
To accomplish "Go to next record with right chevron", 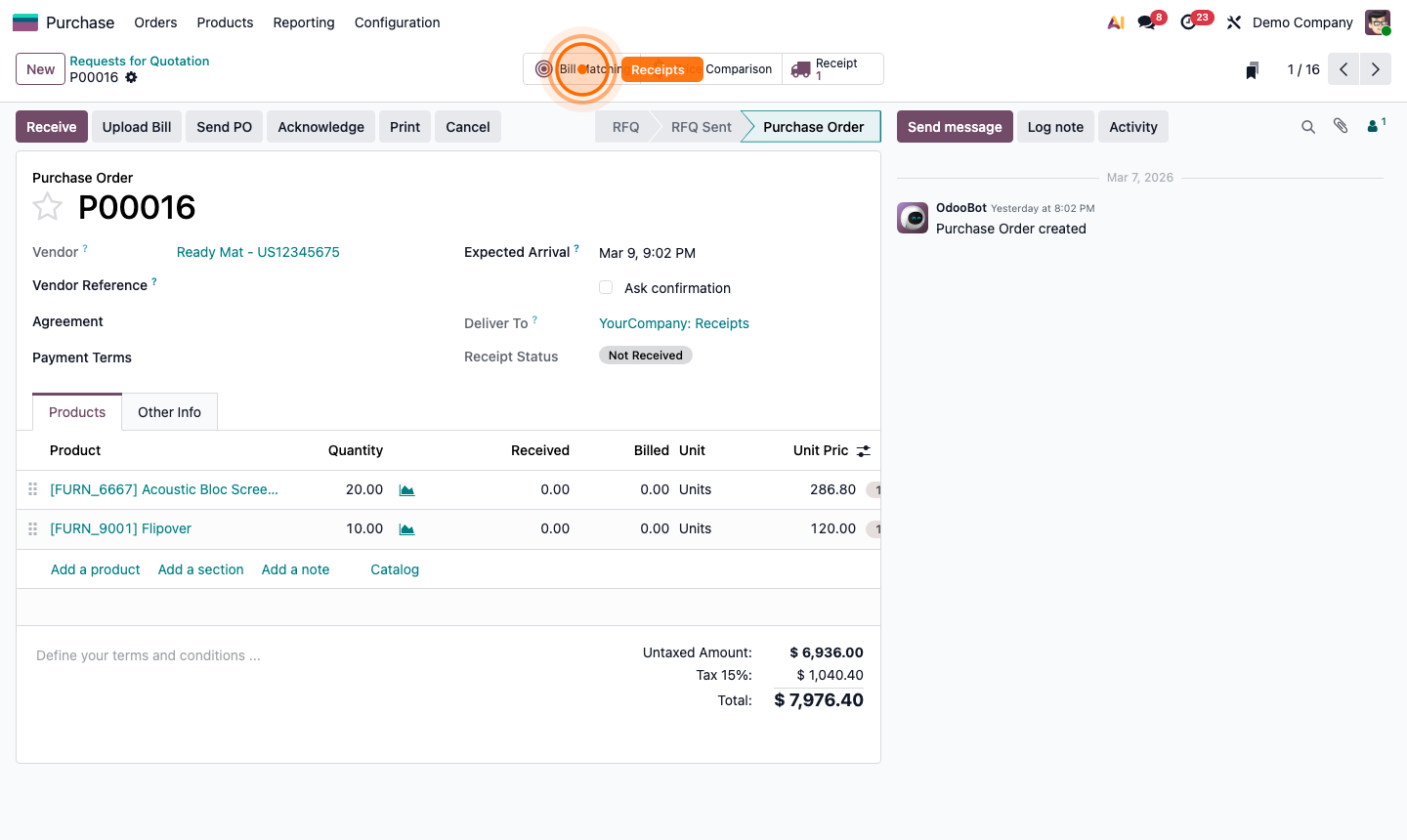I will 1375,68.
